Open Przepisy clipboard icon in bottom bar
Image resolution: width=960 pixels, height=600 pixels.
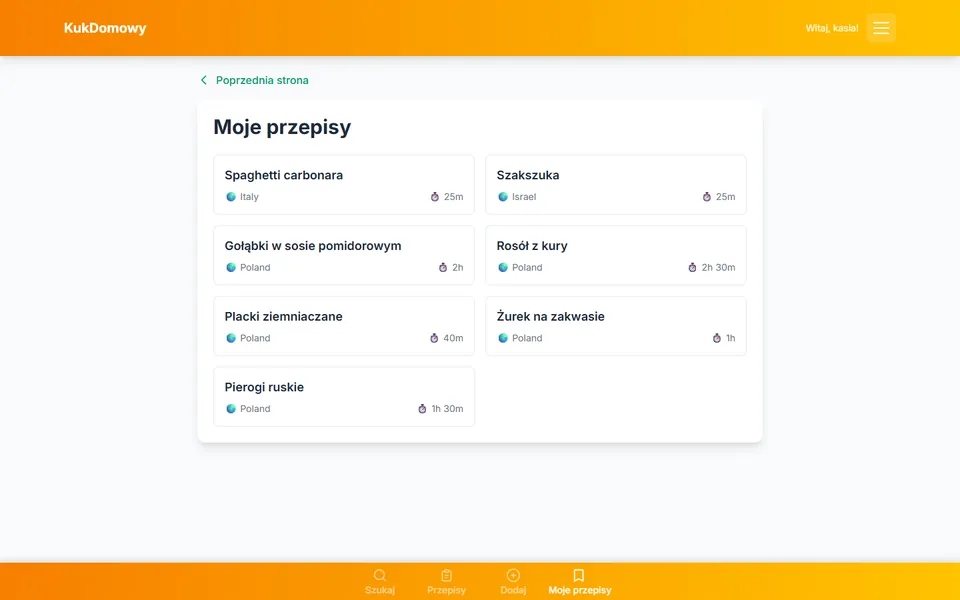click(446, 576)
